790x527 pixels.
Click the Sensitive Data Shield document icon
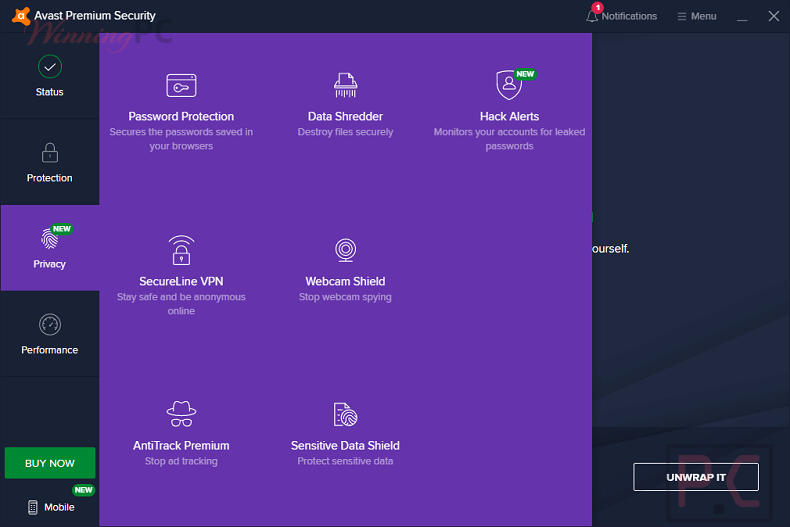point(346,415)
